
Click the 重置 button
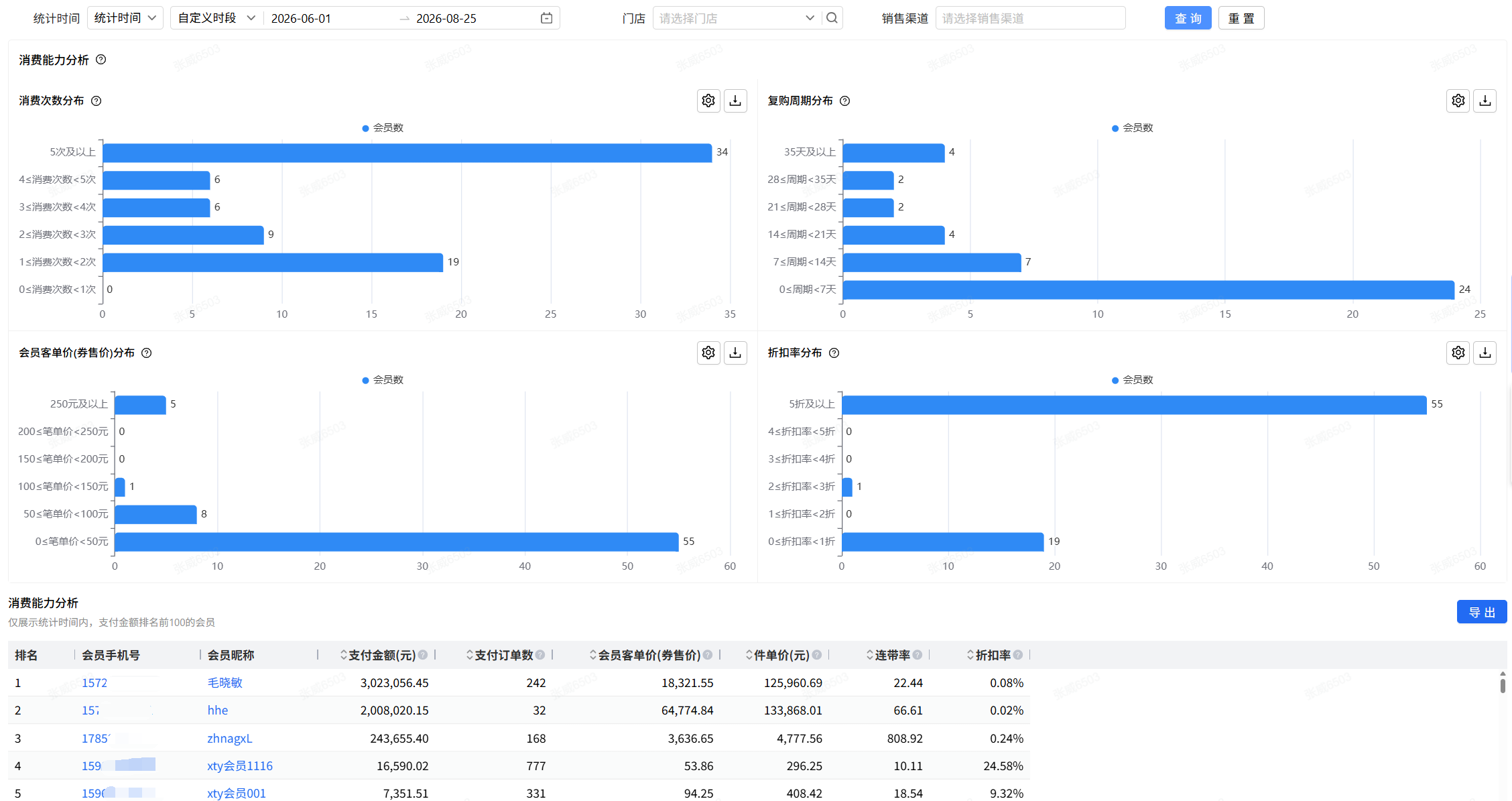1241,18
